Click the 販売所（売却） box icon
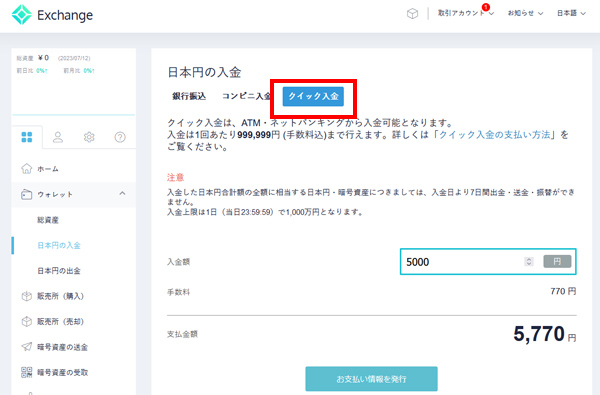 [26, 322]
